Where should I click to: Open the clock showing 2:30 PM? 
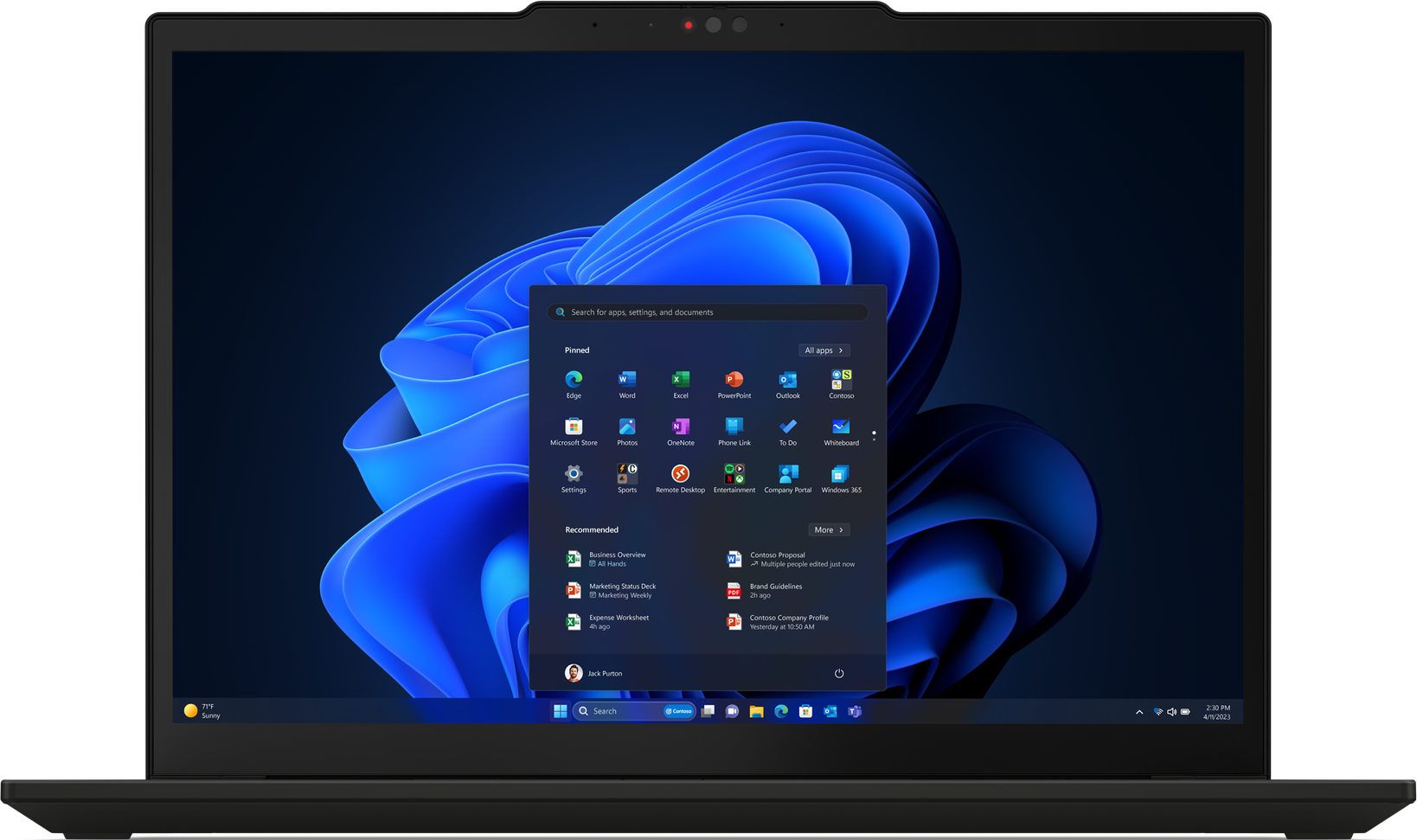(1217, 712)
